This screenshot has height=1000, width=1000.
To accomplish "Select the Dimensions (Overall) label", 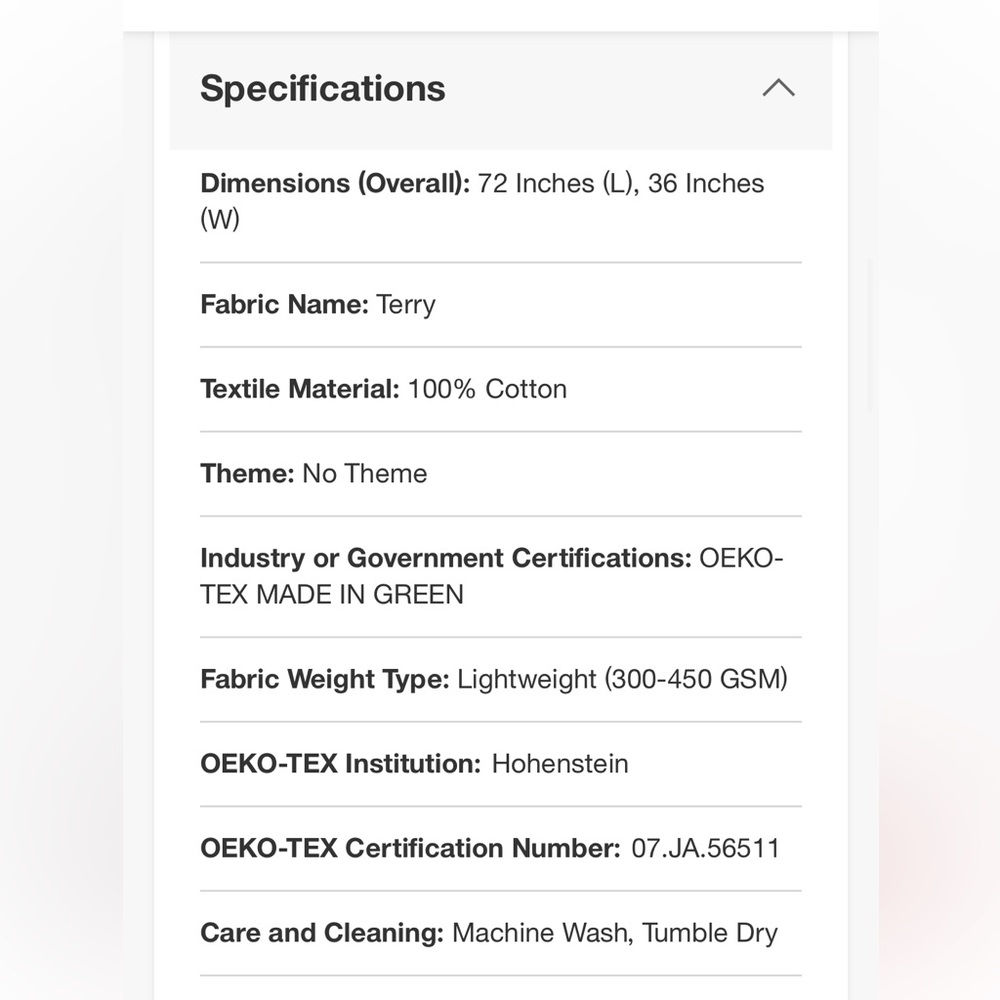I will click(335, 183).
